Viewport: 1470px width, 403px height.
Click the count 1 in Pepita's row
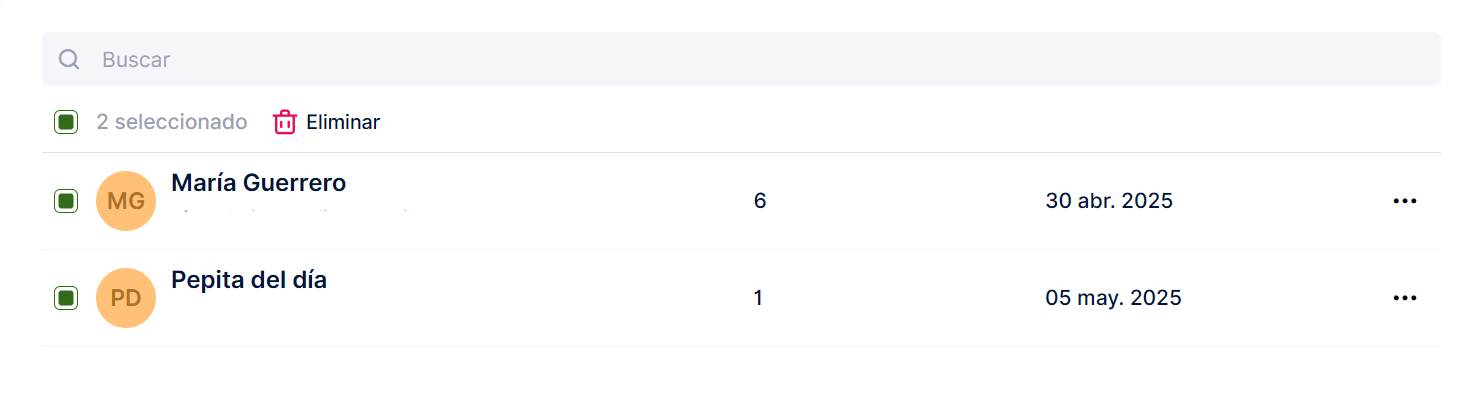click(x=758, y=298)
